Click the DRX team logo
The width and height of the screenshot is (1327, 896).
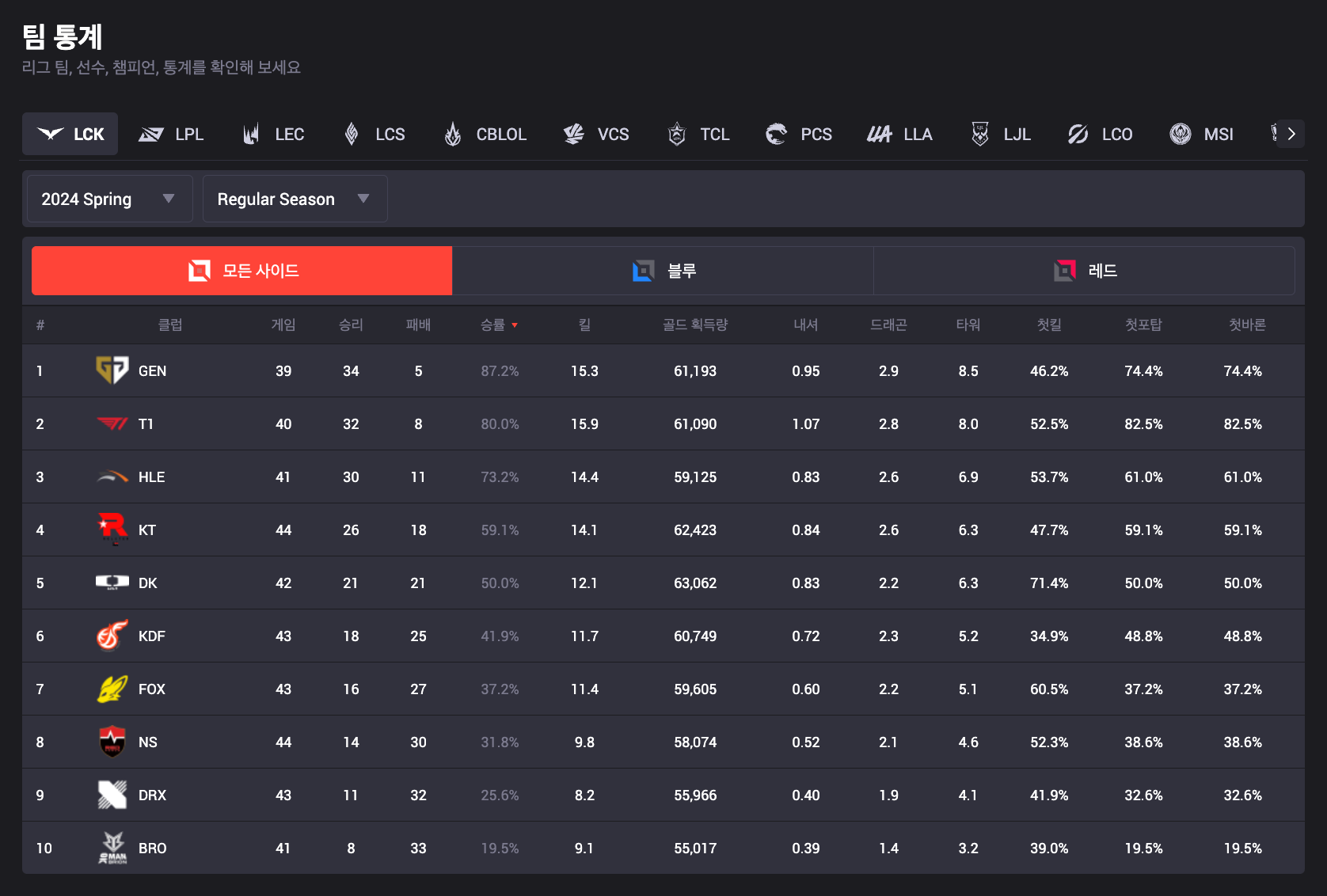tap(112, 795)
